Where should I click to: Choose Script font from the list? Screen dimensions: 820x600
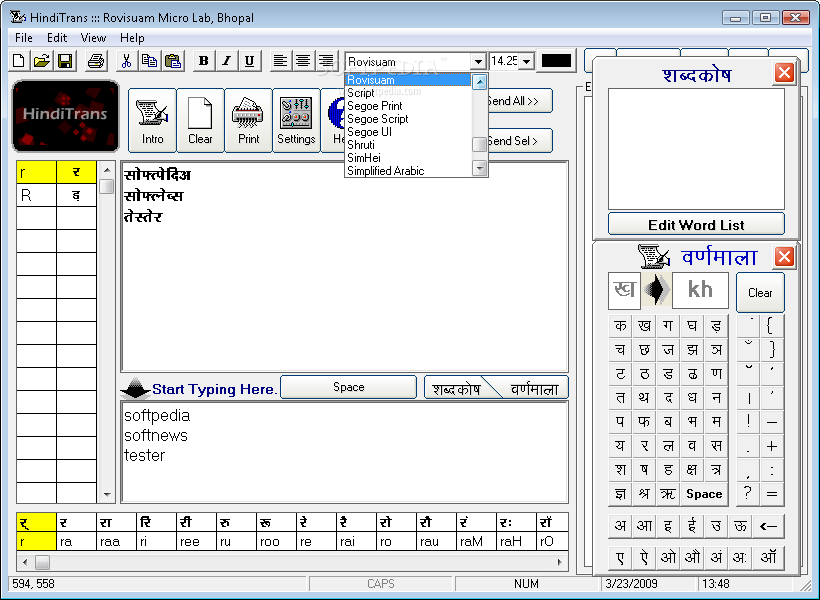click(408, 93)
